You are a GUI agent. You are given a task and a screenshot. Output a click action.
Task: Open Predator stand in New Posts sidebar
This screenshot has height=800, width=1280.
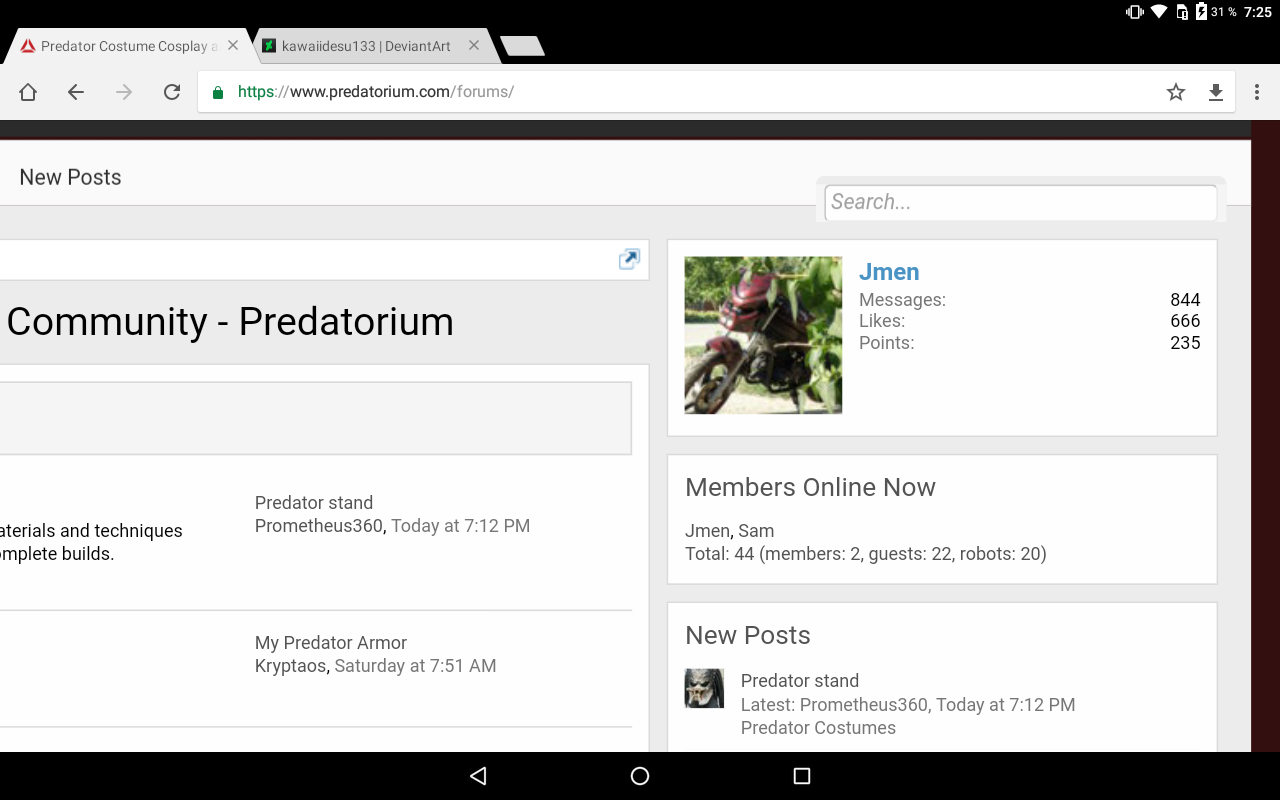pos(800,681)
